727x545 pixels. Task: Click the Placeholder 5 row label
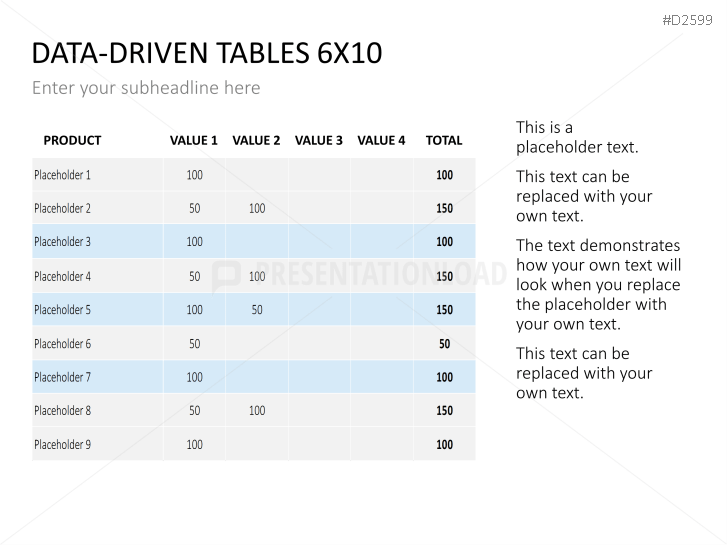pyautogui.click(x=63, y=309)
